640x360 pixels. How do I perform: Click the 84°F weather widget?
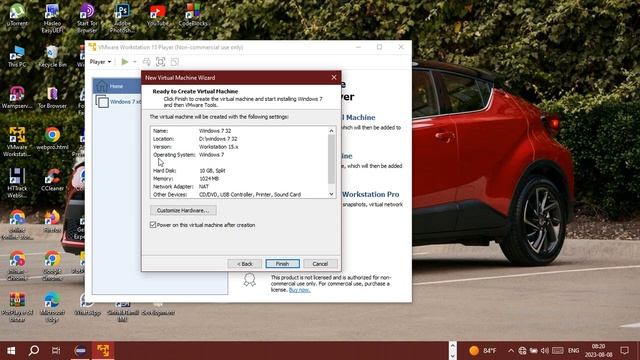pos(483,351)
